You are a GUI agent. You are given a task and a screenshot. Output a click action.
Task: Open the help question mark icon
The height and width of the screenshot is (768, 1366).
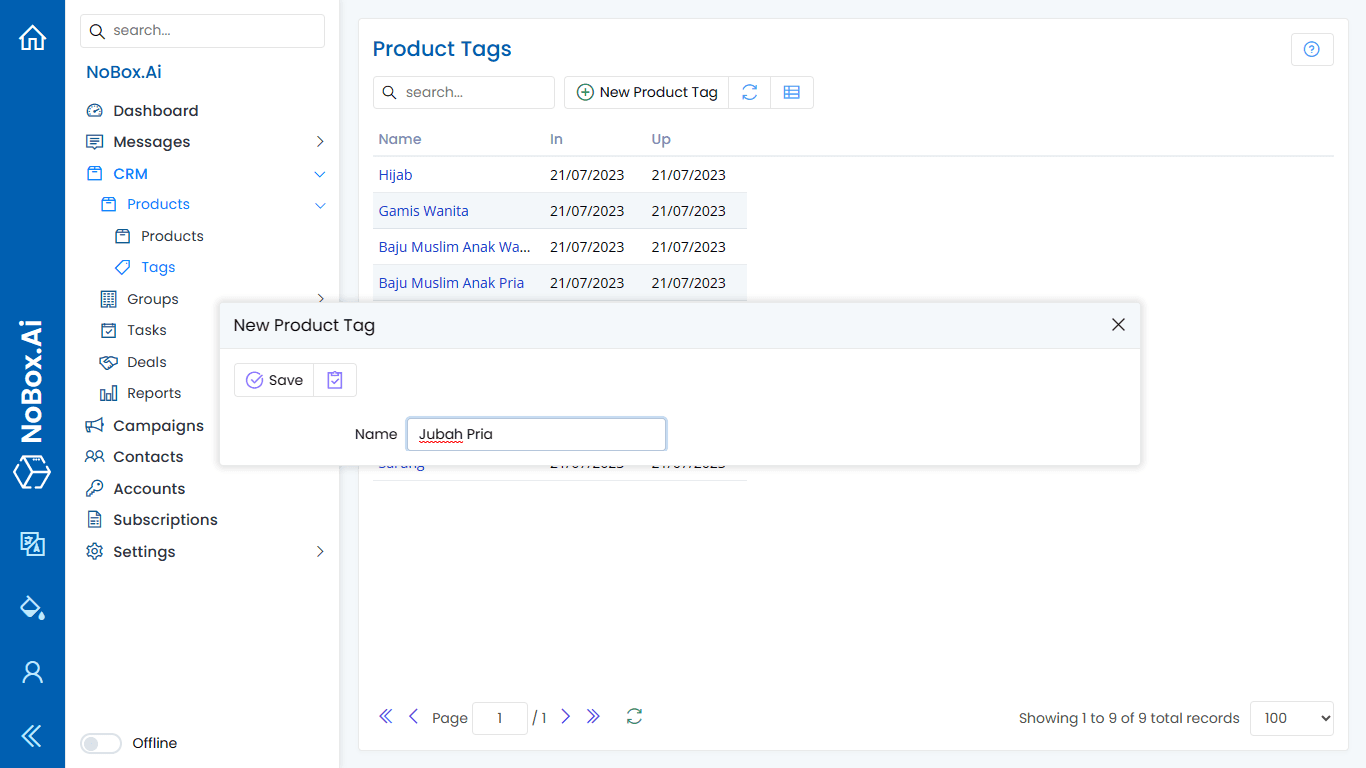(x=1312, y=49)
